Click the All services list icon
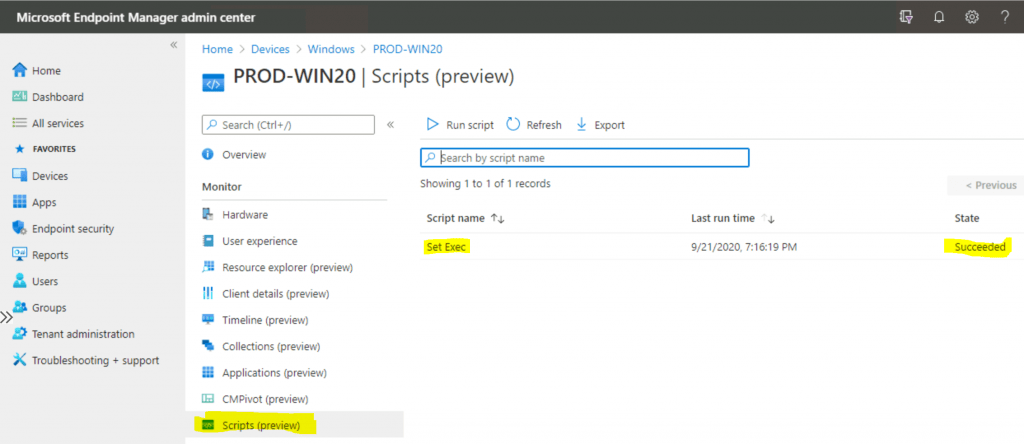The image size is (1024, 444). pyautogui.click(x=20, y=123)
